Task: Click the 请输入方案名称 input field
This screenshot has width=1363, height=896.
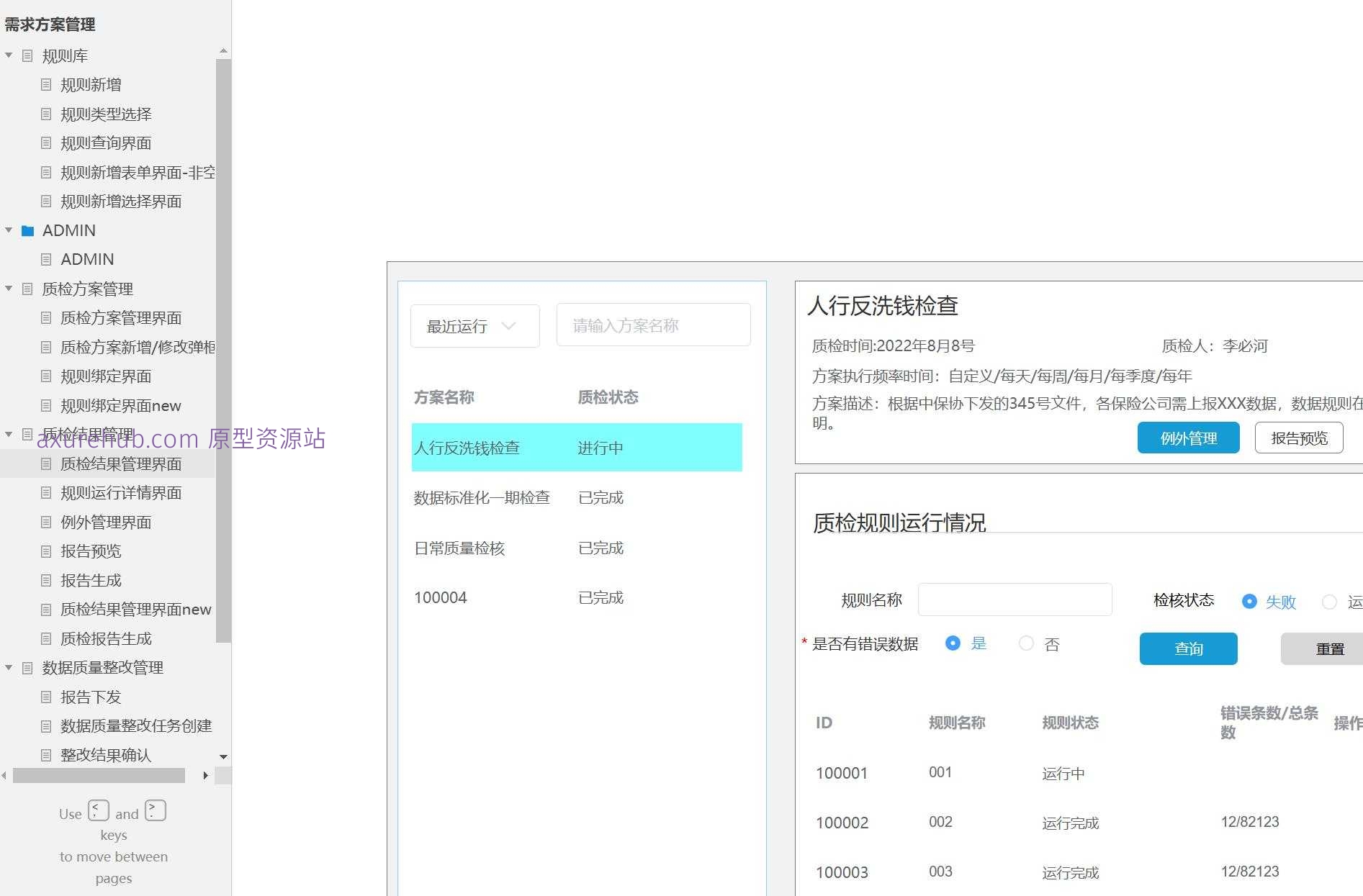Action: (652, 325)
